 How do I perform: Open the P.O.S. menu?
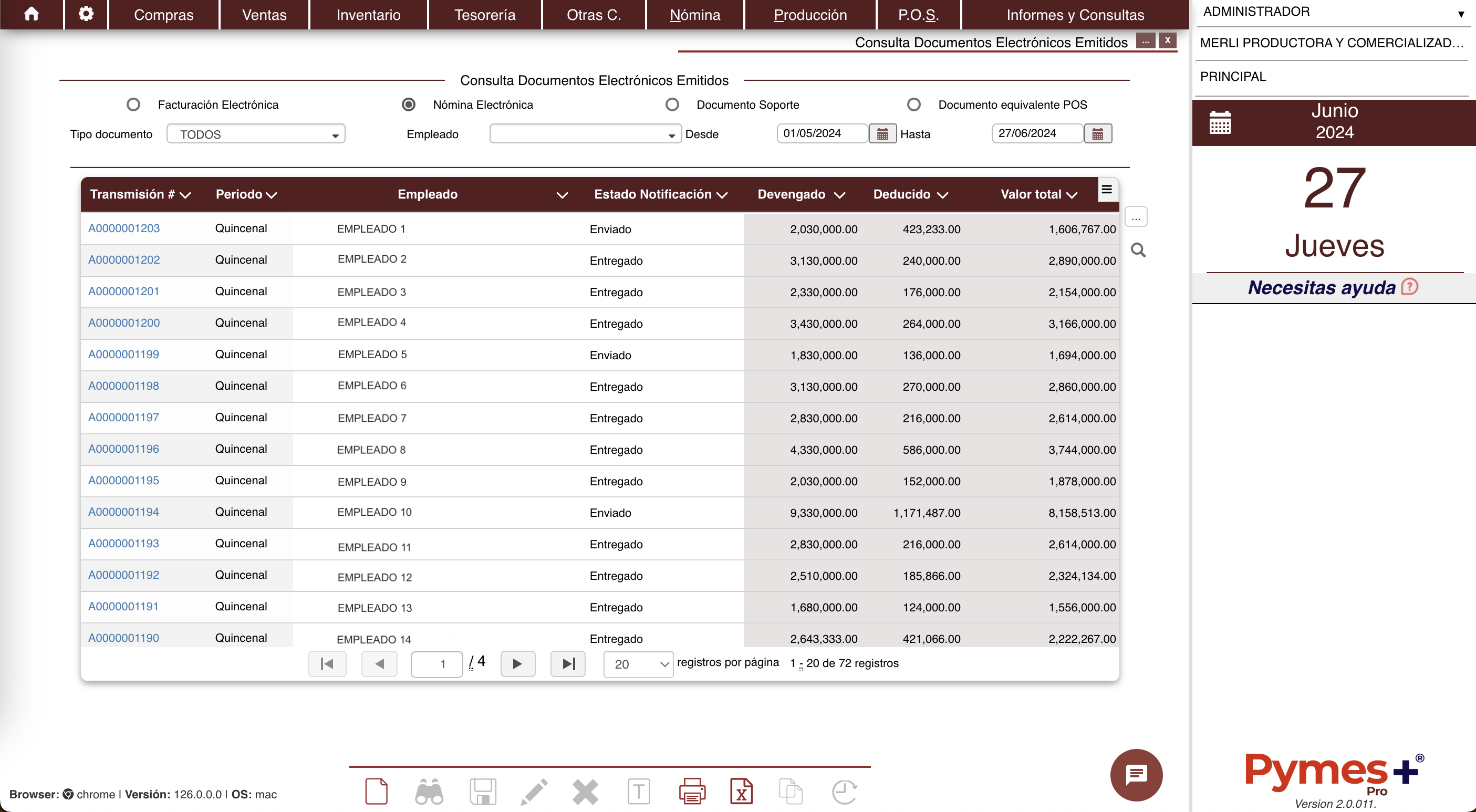[919, 14]
